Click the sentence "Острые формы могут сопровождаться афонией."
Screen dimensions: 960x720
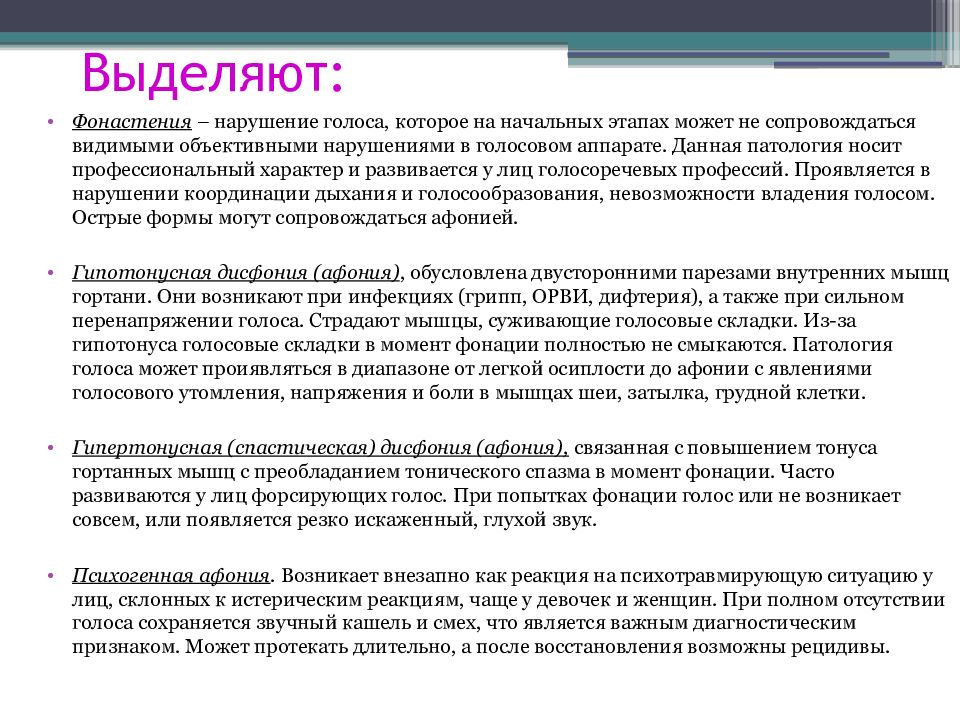tap(294, 218)
